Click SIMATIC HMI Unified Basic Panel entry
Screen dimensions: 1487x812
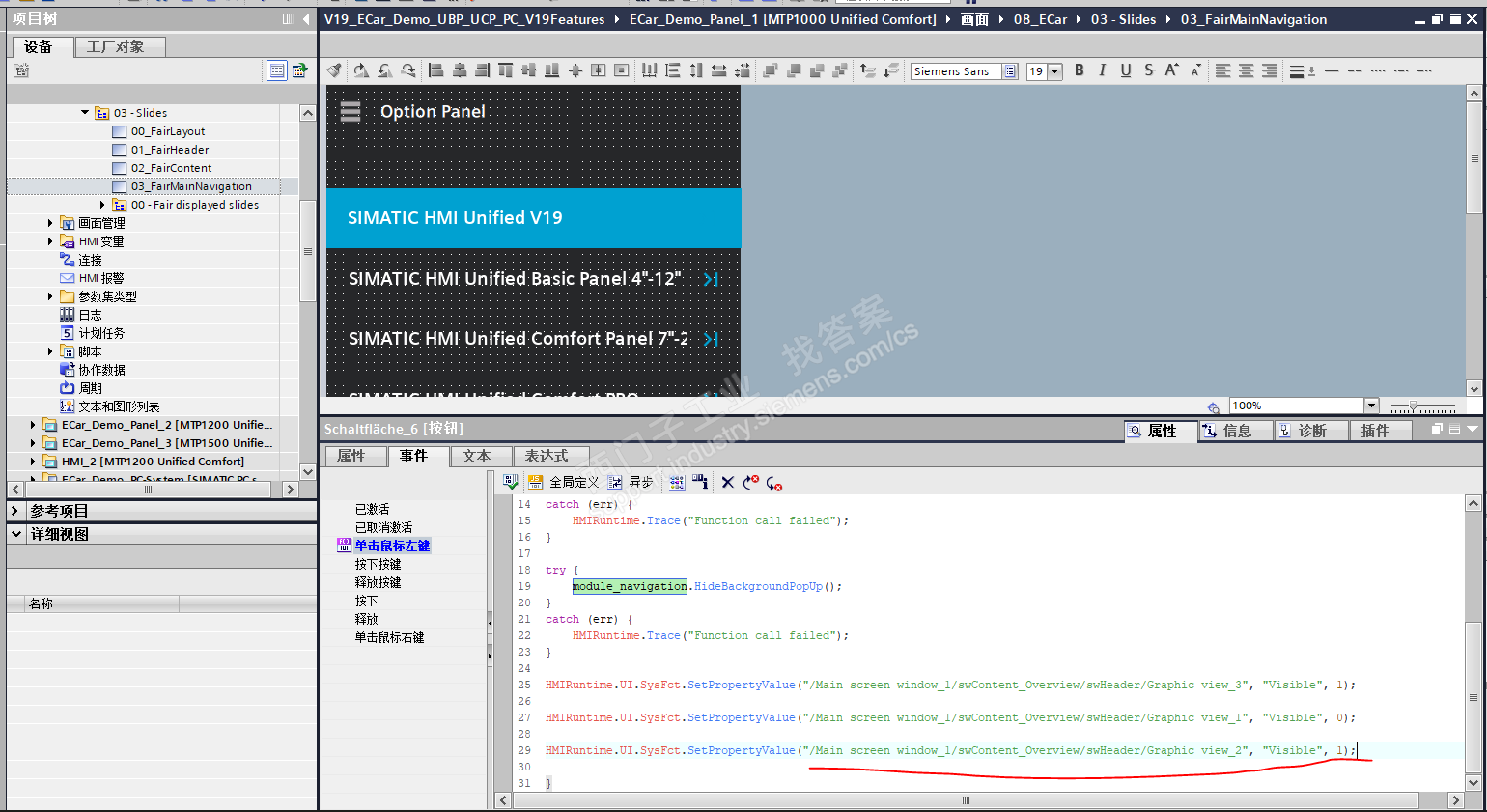click(x=533, y=279)
